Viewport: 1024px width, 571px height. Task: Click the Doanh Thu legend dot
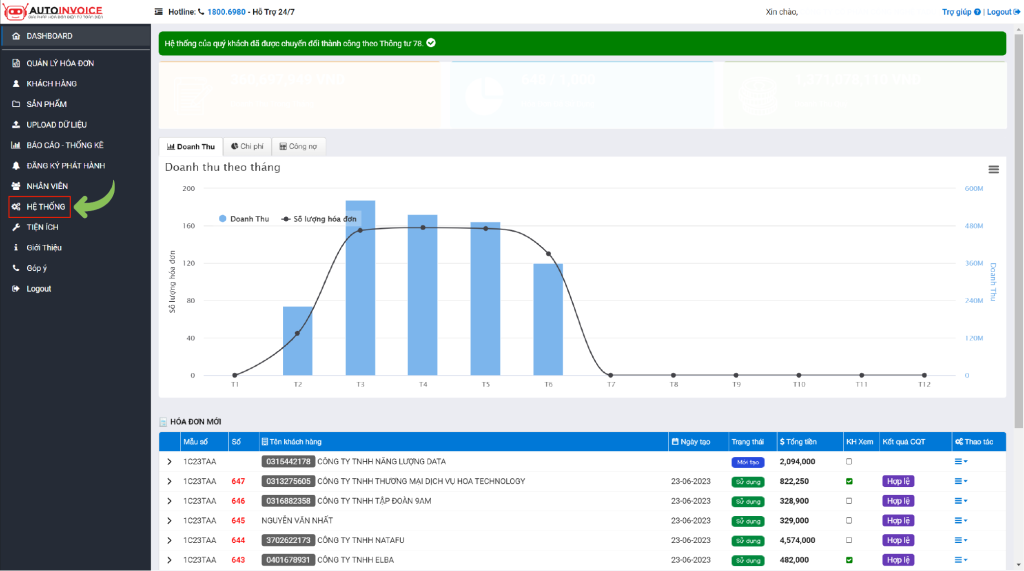click(223, 219)
